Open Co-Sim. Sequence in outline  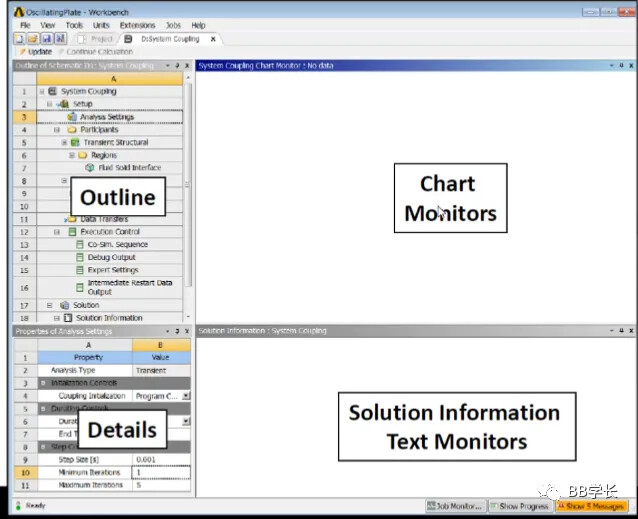click(117, 245)
